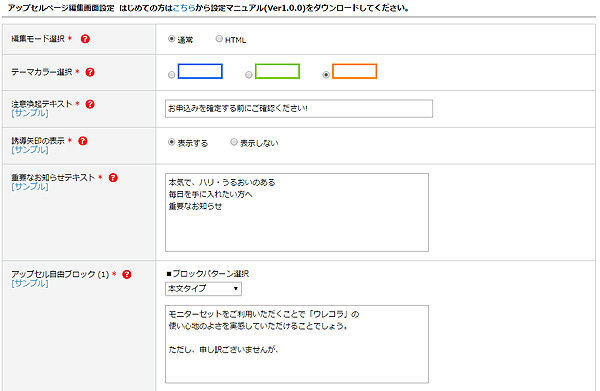Open サンプル link under 誘導矢印の表示

(x=30, y=150)
